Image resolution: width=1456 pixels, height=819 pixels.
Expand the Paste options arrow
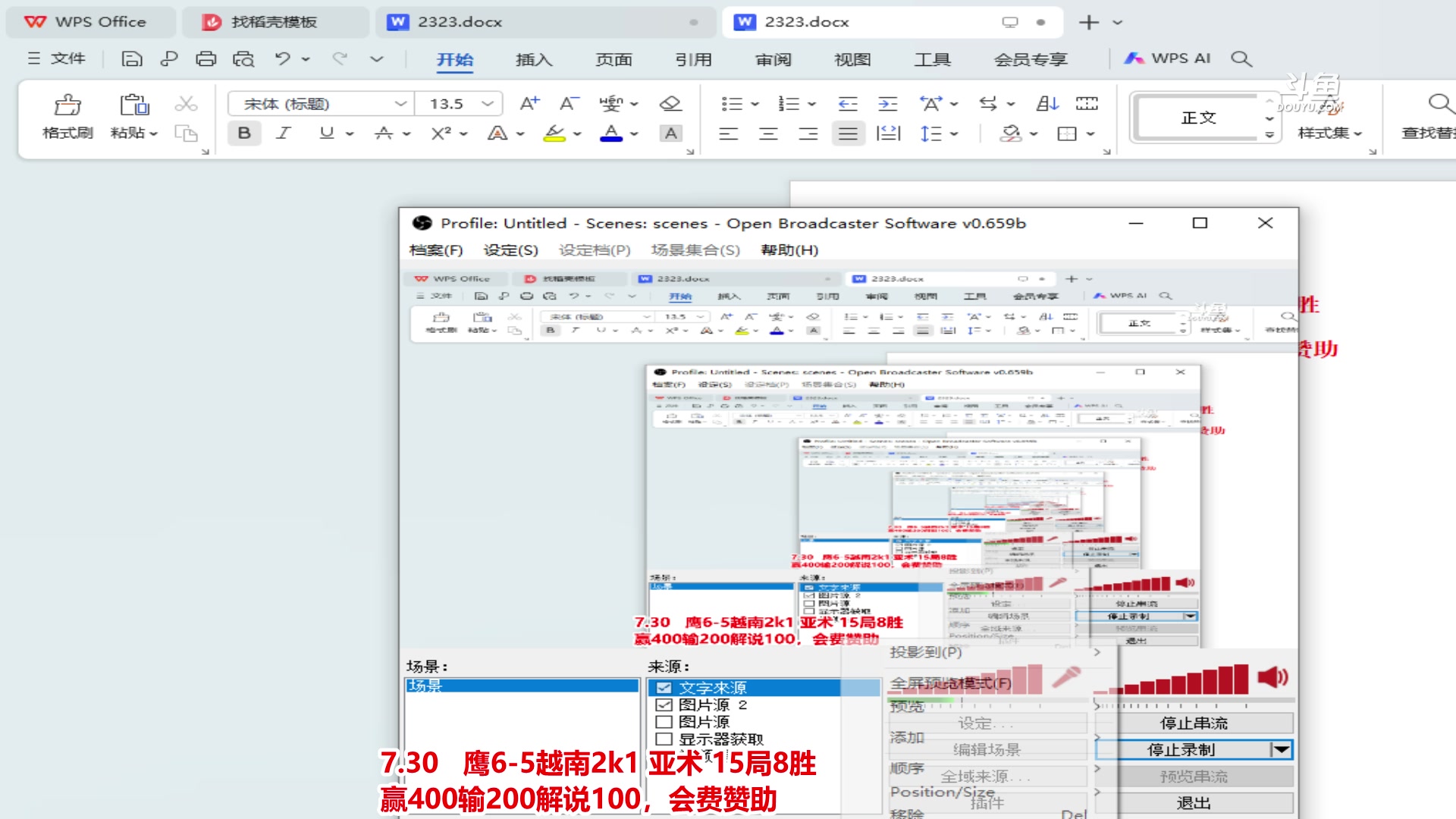pos(153,134)
